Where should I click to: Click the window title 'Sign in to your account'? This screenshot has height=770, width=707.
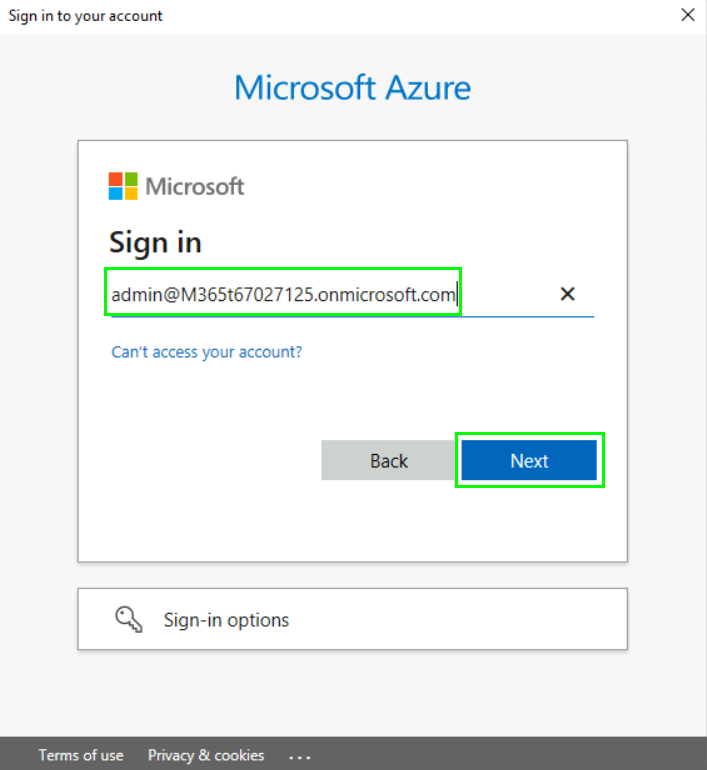click(86, 16)
